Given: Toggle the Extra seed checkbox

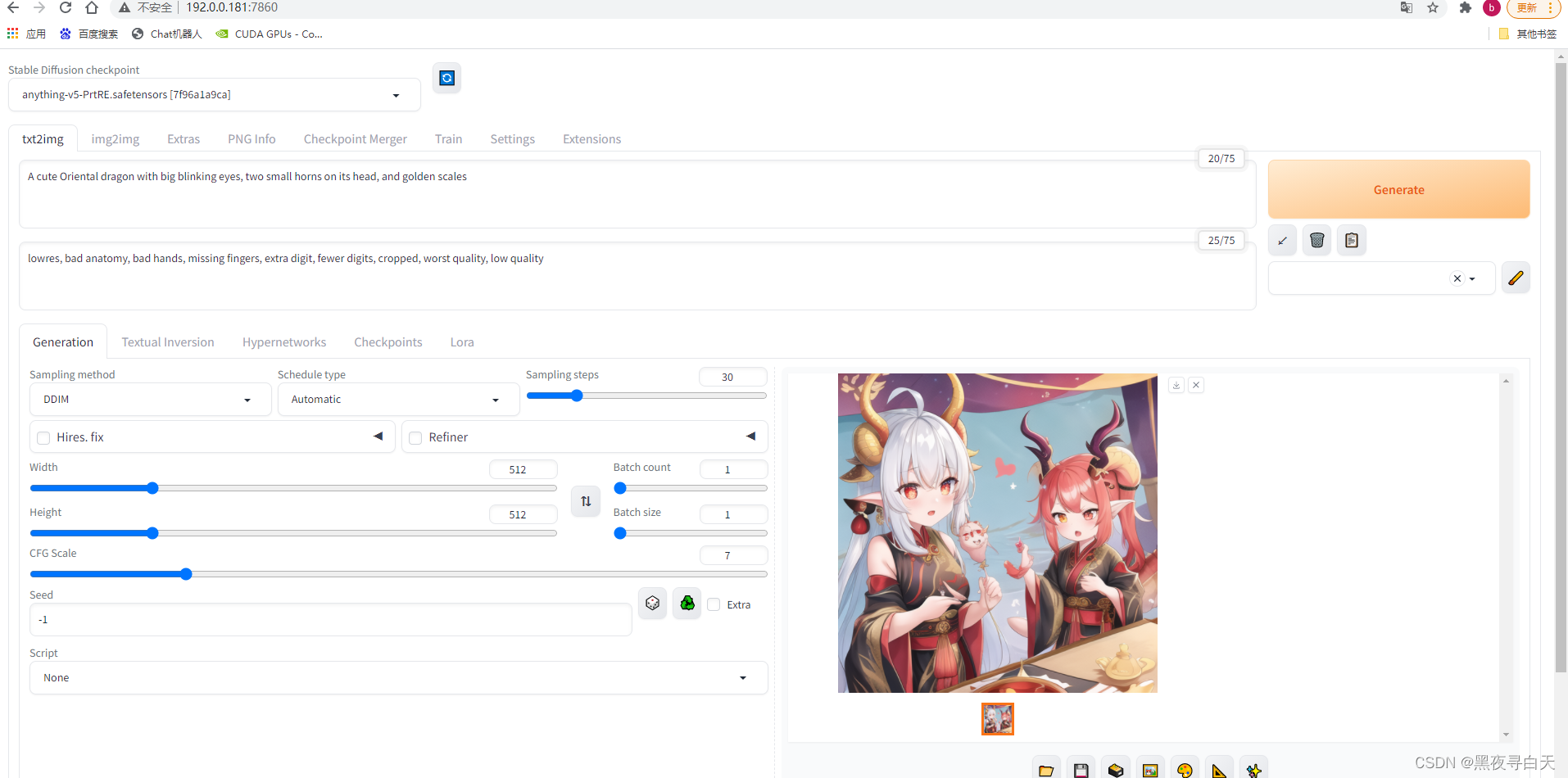Looking at the screenshot, I should tap(714, 604).
